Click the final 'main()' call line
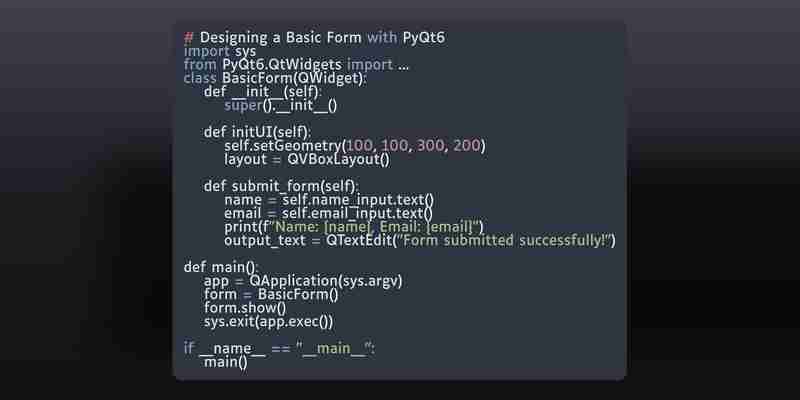The height and width of the screenshot is (400, 800). pyautogui.click(x=226, y=362)
